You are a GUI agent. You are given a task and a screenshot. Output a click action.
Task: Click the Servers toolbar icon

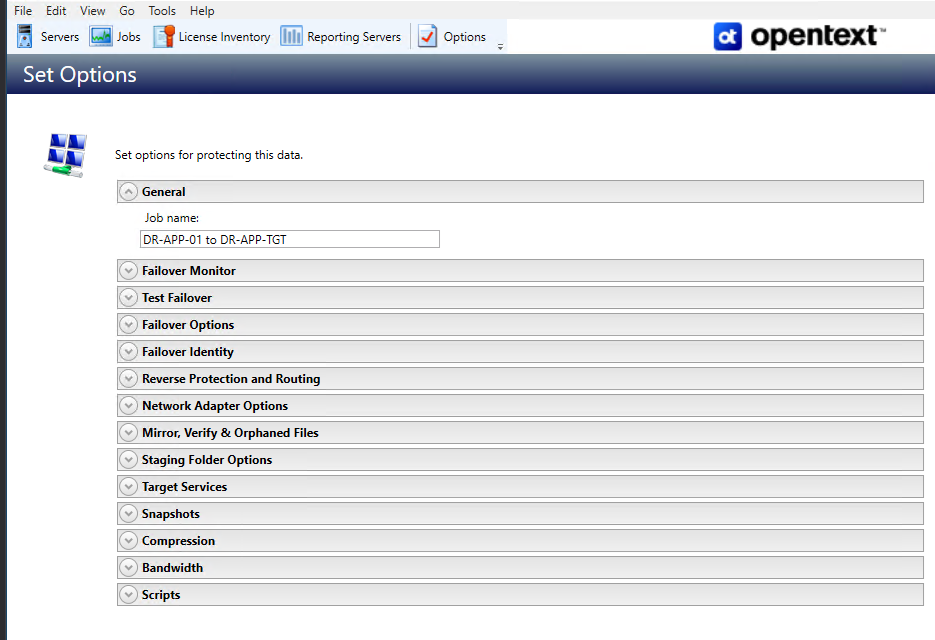click(25, 37)
